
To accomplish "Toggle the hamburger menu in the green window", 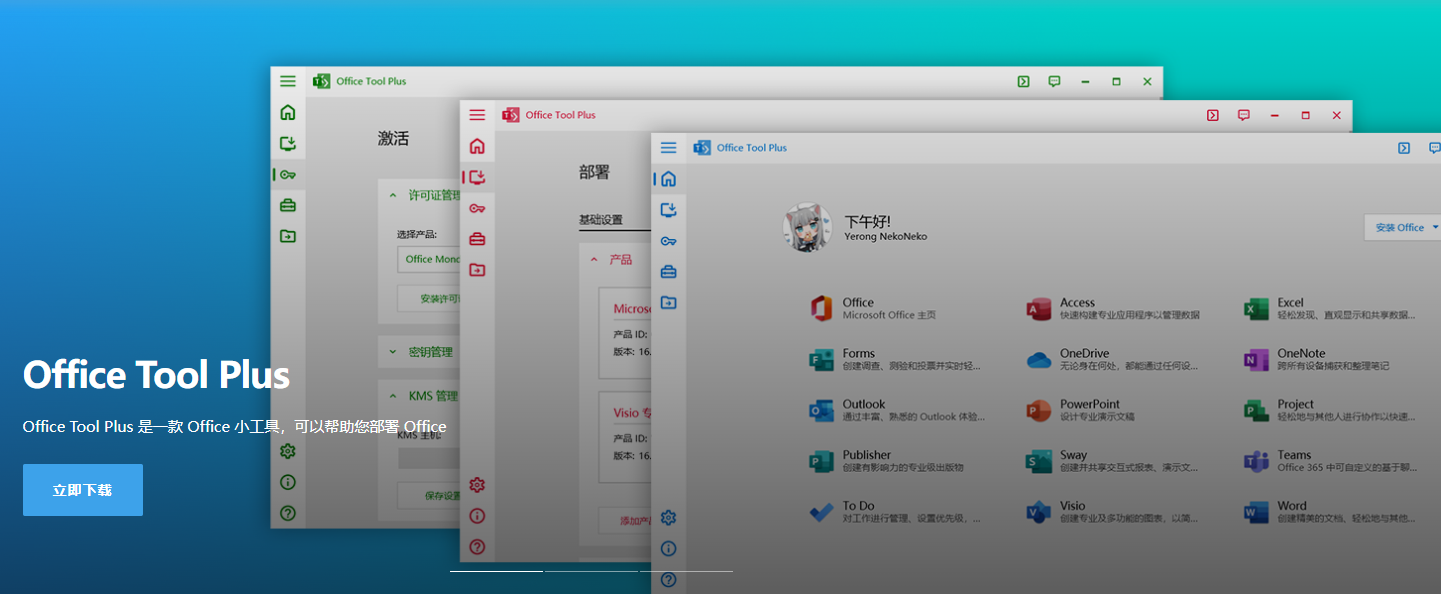I will tap(288, 81).
